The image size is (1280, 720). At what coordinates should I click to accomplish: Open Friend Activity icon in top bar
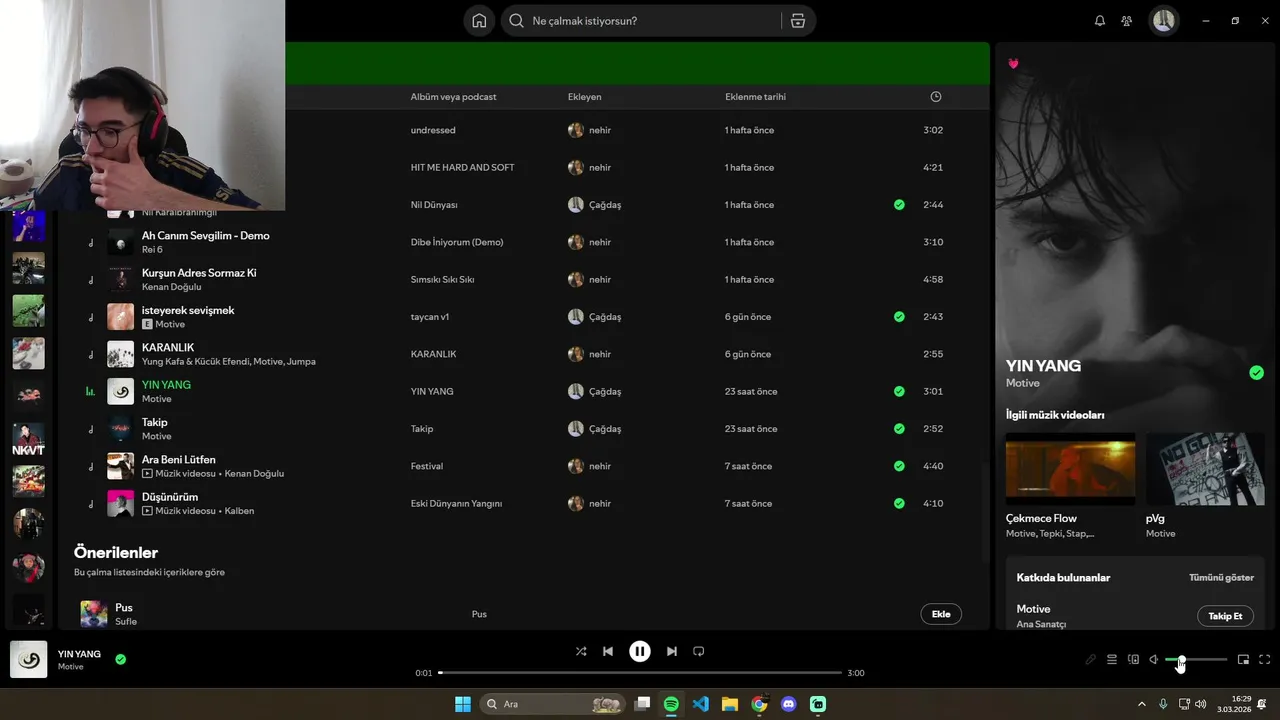click(x=1127, y=21)
